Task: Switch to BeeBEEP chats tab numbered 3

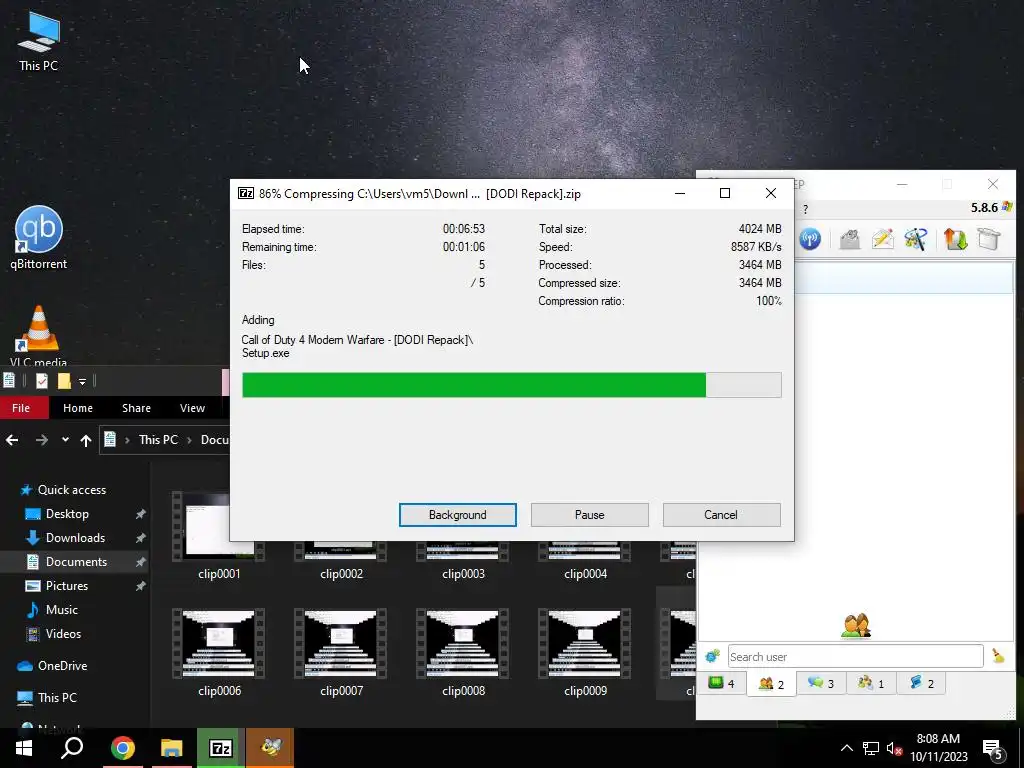Action: [821, 684]
